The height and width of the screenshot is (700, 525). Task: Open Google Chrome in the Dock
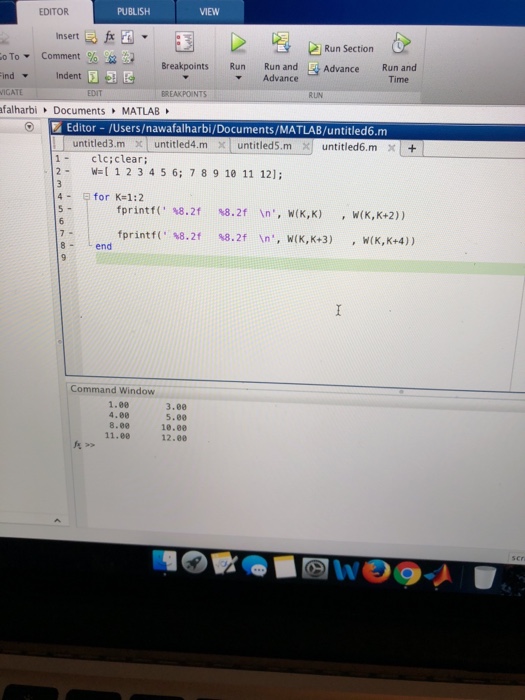pos(407,573)
